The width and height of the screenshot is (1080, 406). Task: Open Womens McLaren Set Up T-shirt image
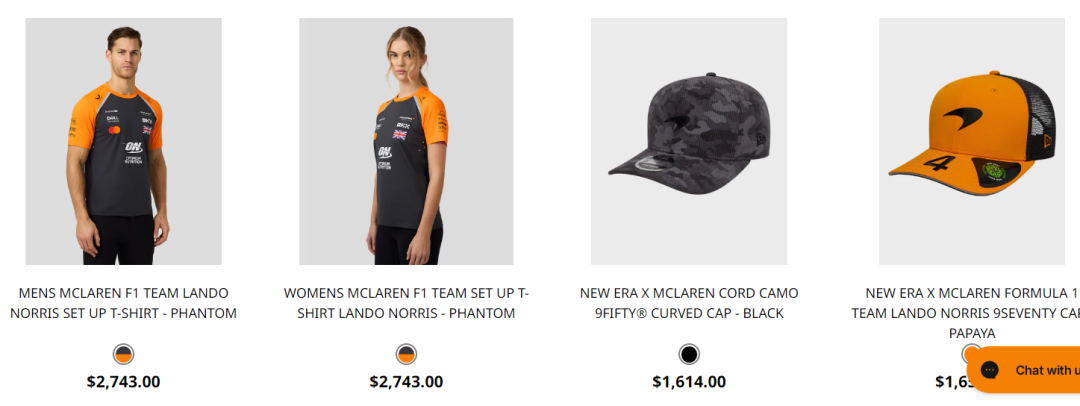point(406,141)
